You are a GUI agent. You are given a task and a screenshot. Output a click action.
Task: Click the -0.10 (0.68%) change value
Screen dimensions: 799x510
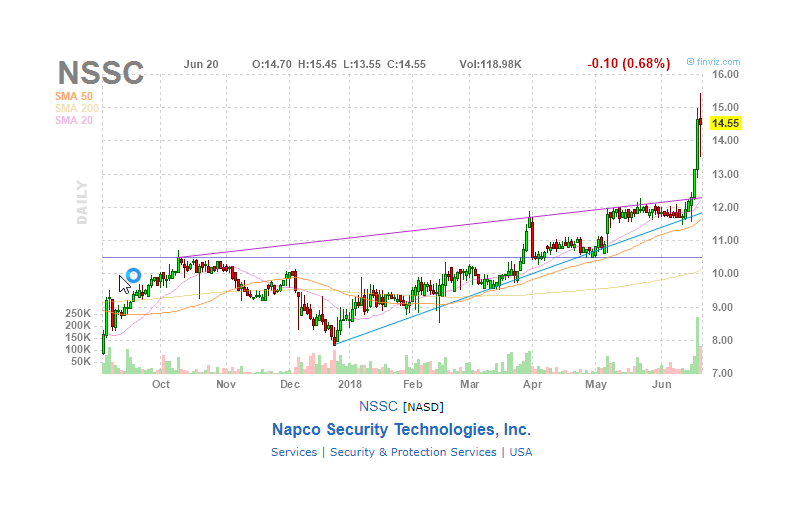pos(629,64)
